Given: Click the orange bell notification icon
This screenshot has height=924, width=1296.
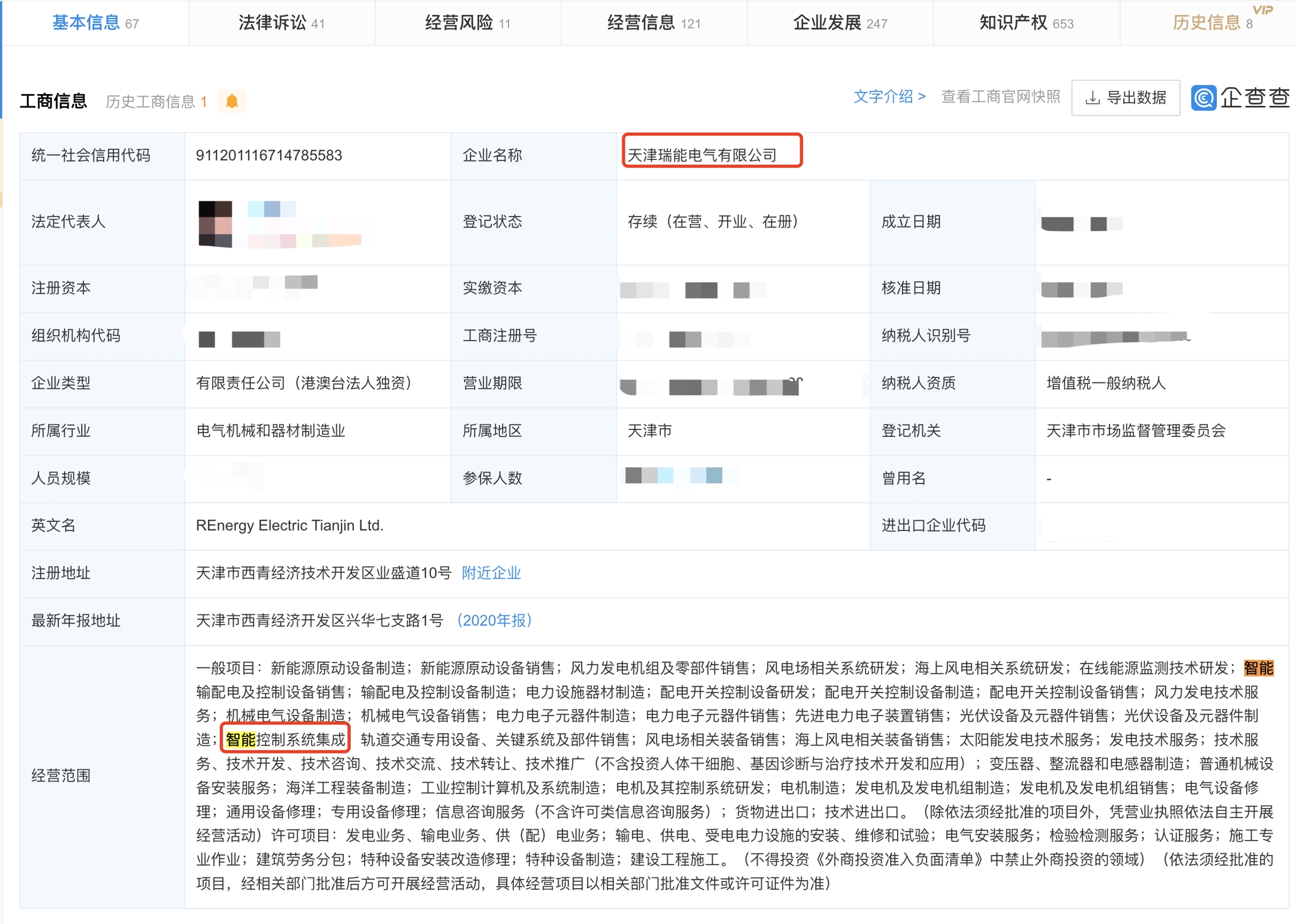Looking at the screenshot, I should [232, 101].
